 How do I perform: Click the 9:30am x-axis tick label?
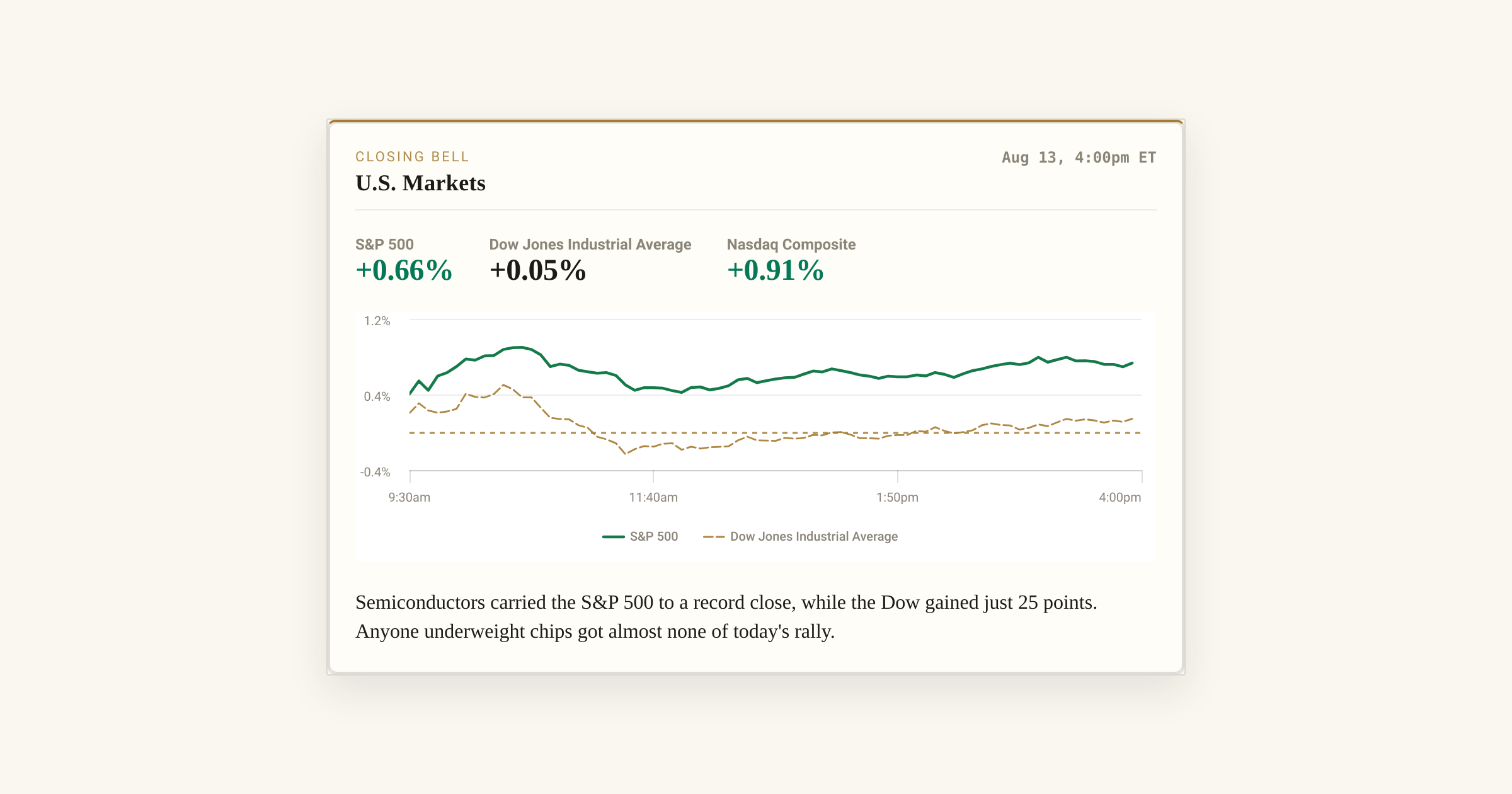click(x=409, y=497)
